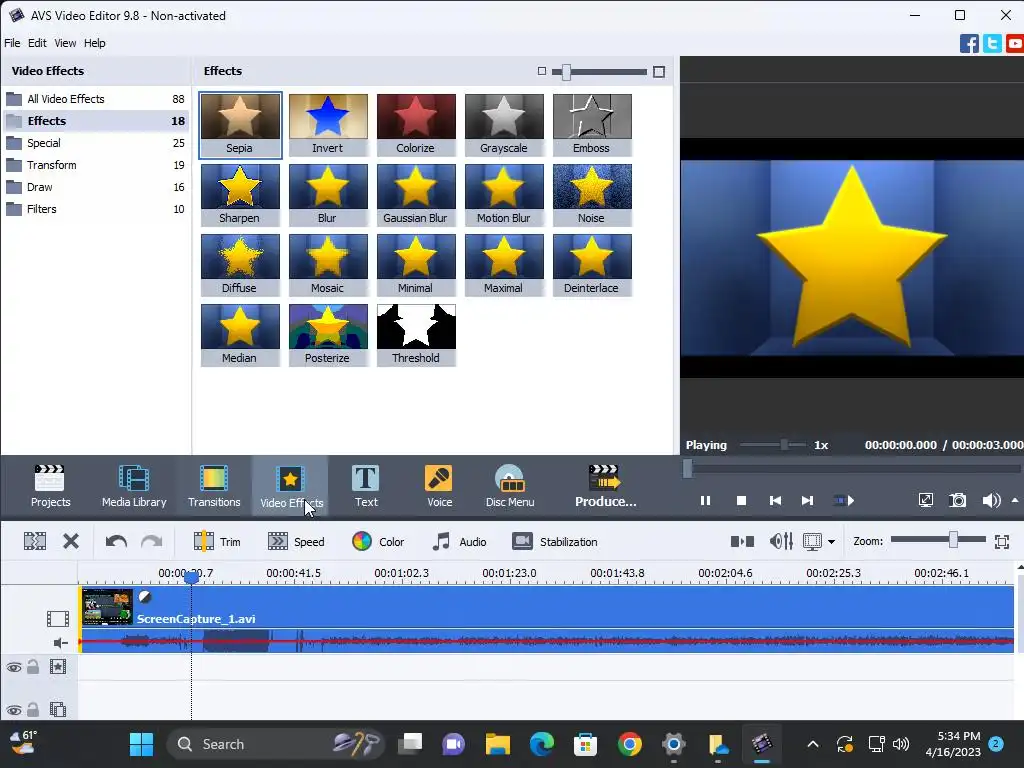Click the preview seek bar
The image size is (1024, 768).
(853, 468)
